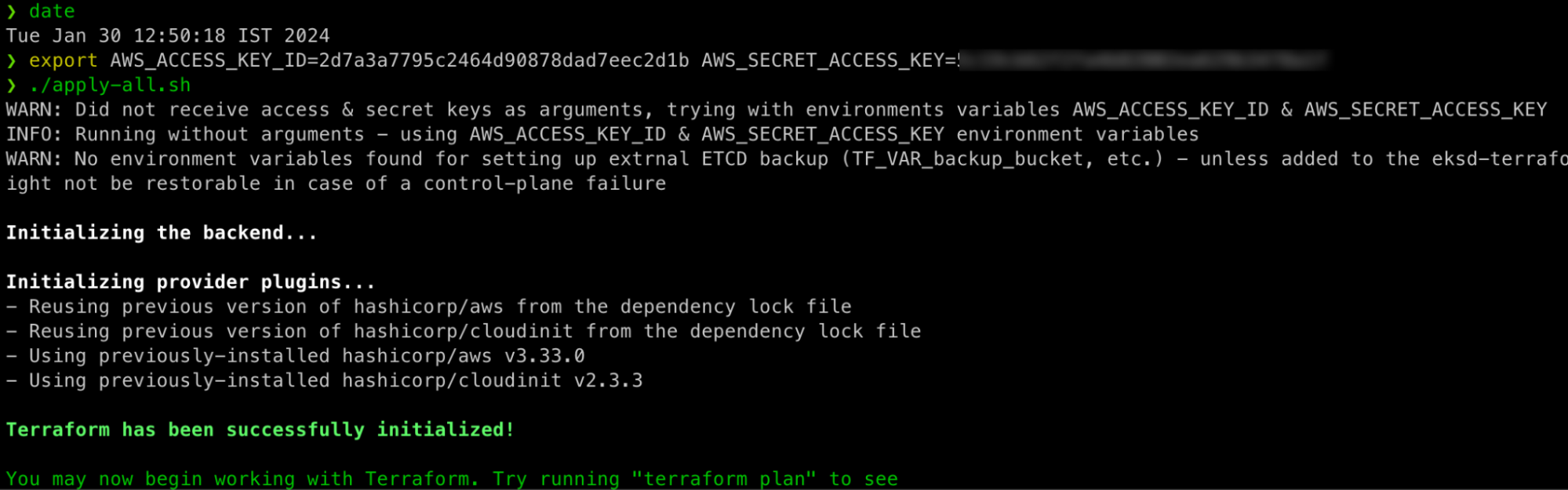Click the Initializing provider plugins heading

(x=191, y=282)
